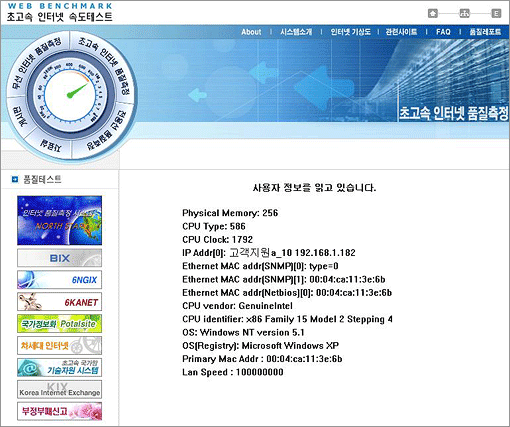Open 게시판 segment on the dial

coord(19,117)
